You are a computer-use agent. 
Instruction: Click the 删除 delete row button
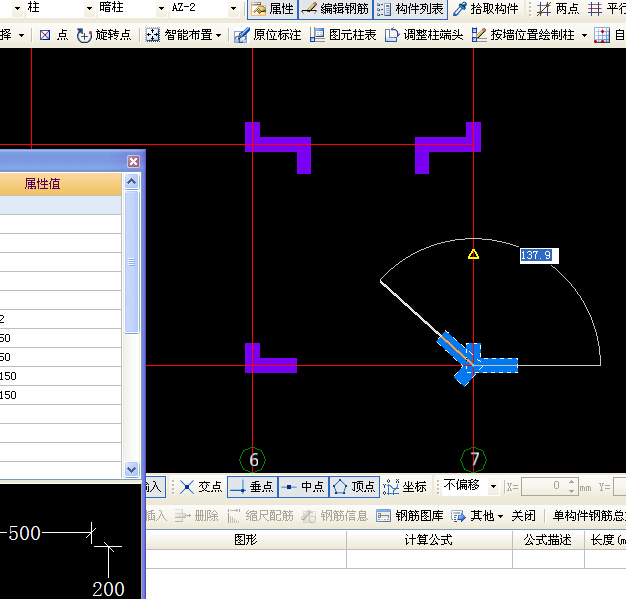(x=196, y=516)
